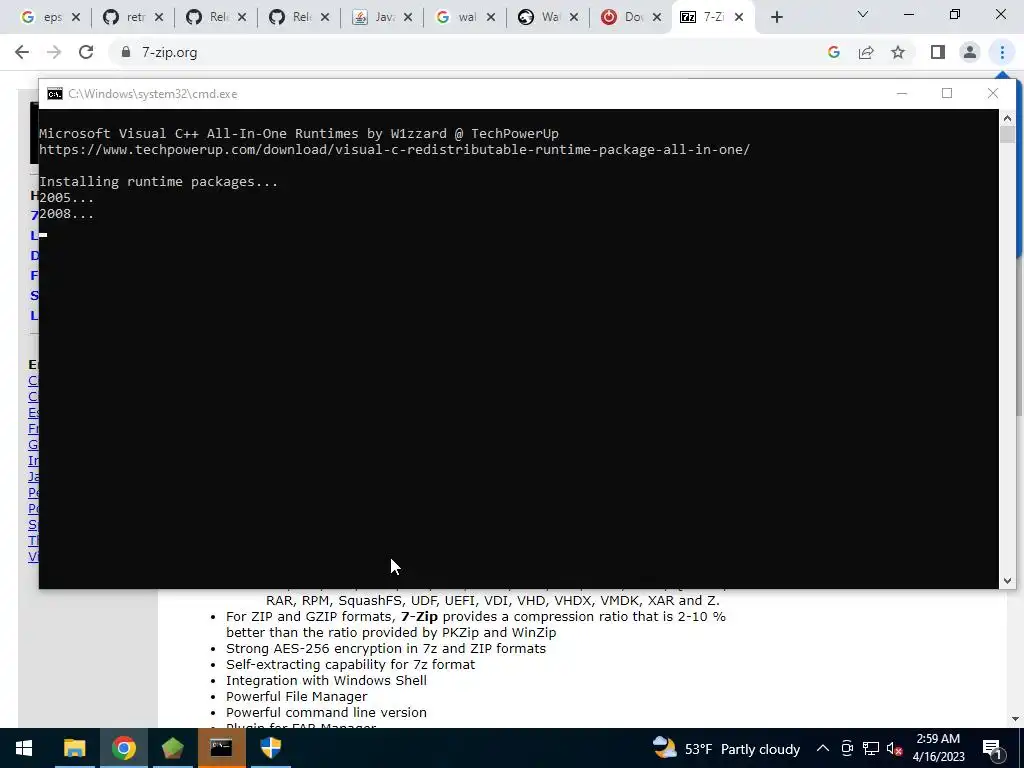The width and height of the screenshot is (1024, 768).
Task: Close the 'eps' tab
Action: point(76,18)
